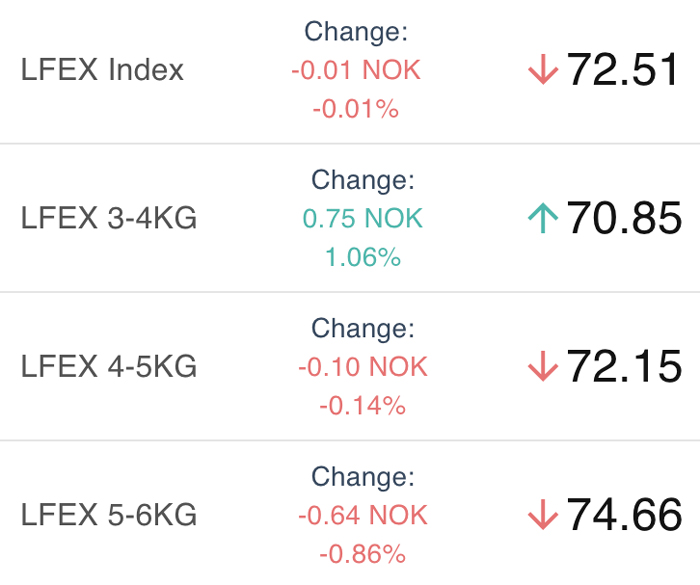This screenshot has width=700, height=585.
Task: Click the red down arrow beside 74.66
Action: pos(543,514)
